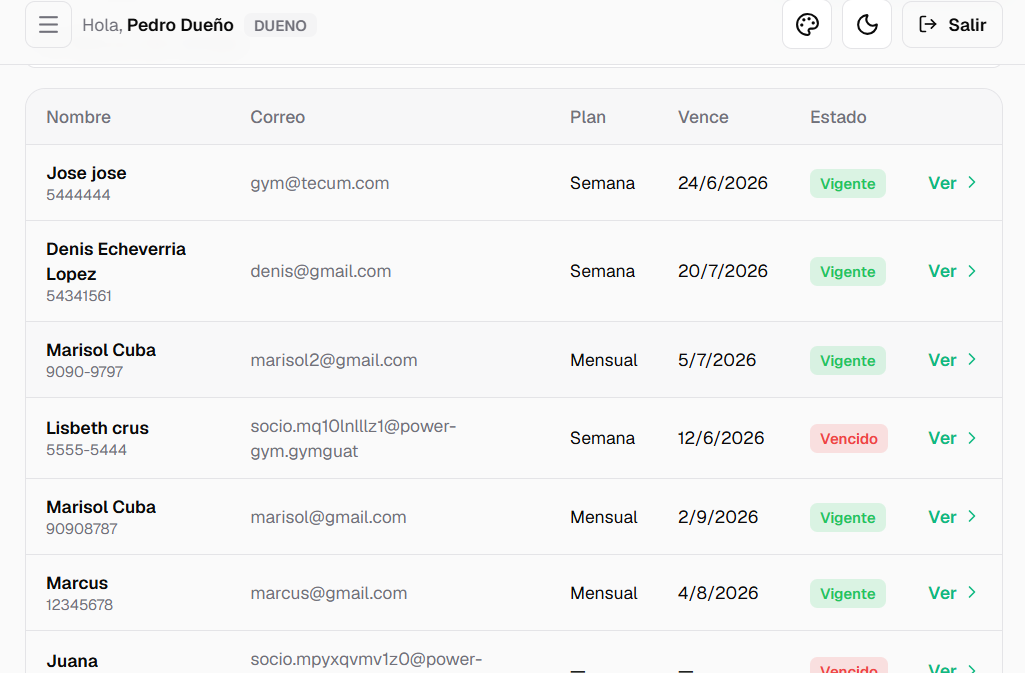The height and width of the screenshot is (673, 1025).
Task: Click the Vencido badge for Lisbeth crus
Action: 849,438
